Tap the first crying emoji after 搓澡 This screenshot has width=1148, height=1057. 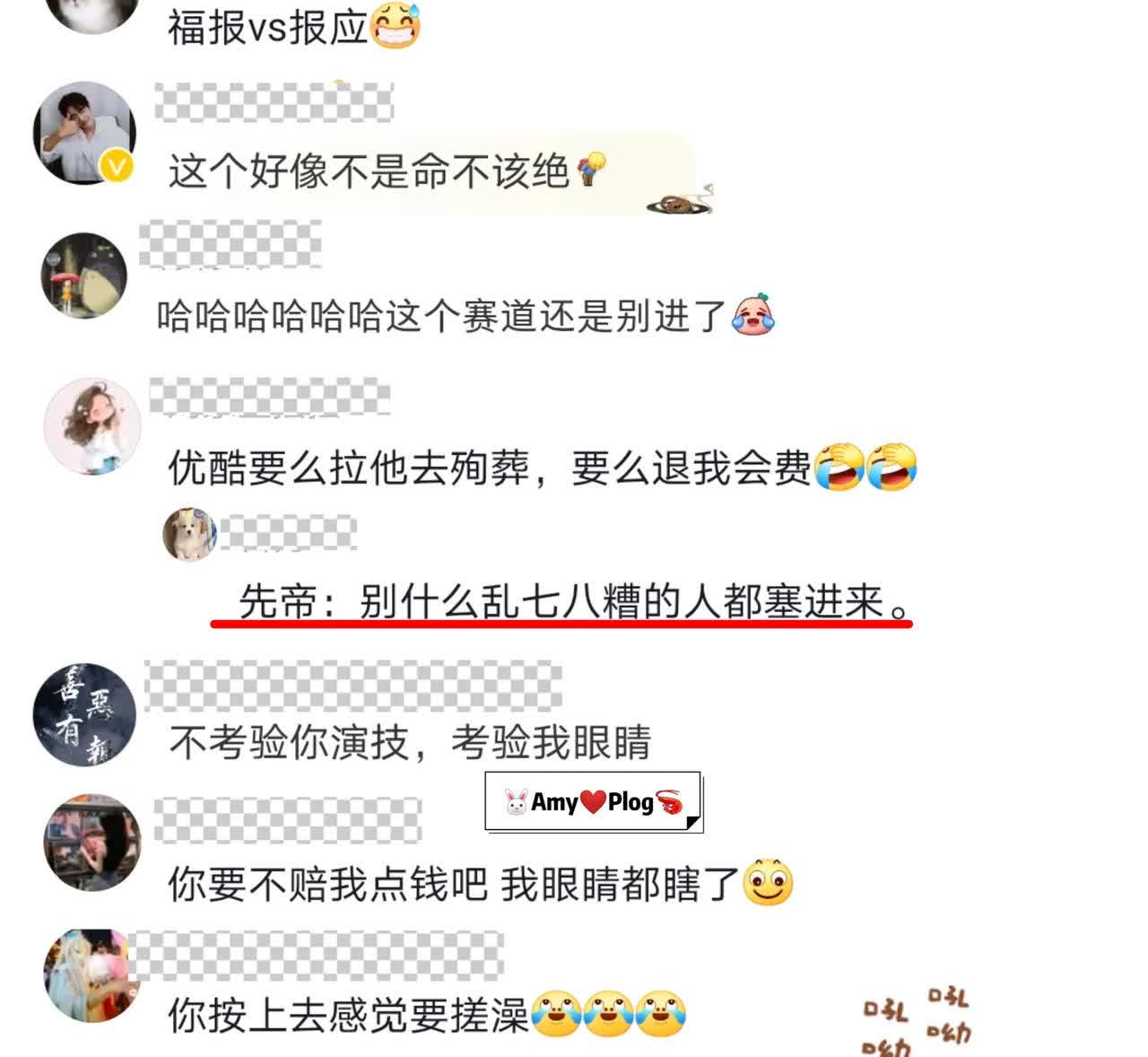(556, 1015)
